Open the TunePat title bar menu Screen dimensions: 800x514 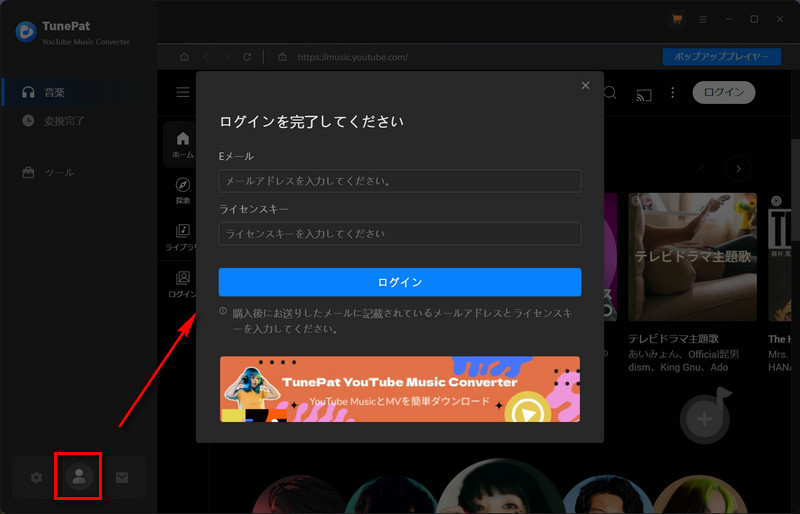(703, 19)
